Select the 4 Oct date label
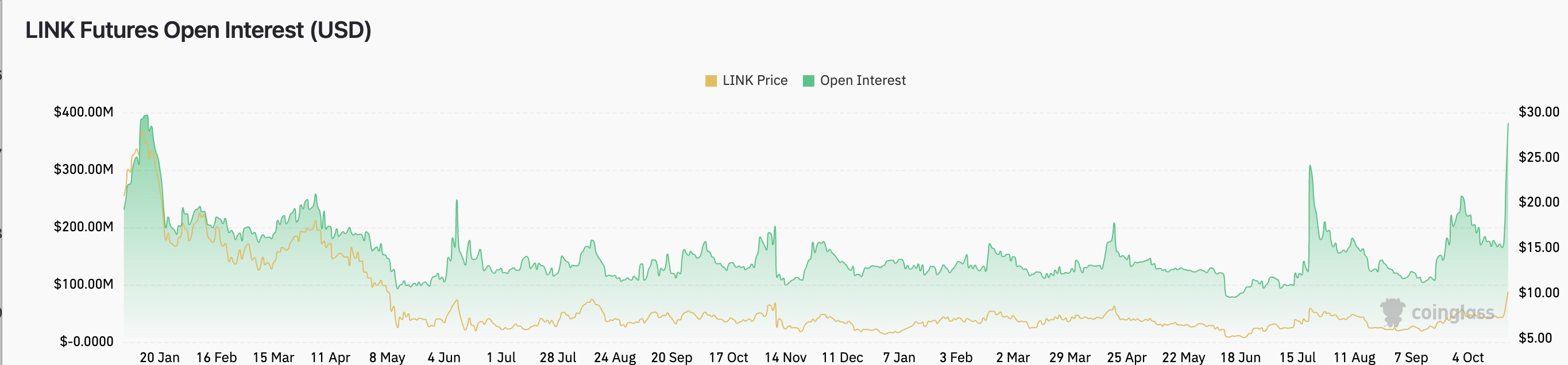This screenshot has height=365, width=1568. pyautogui.click(x=1467, y=357)
